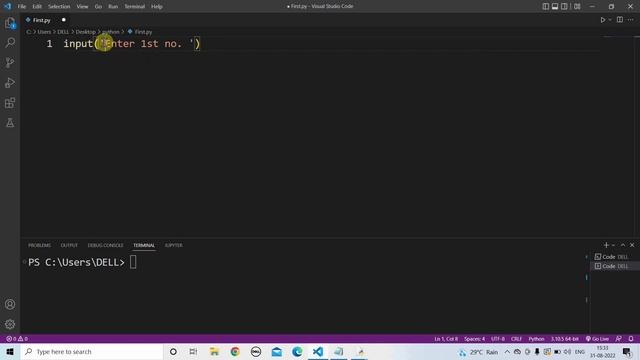Click the Windows taskbar search box
Viewport: 640px width, 360px height.
pos(91,351)
